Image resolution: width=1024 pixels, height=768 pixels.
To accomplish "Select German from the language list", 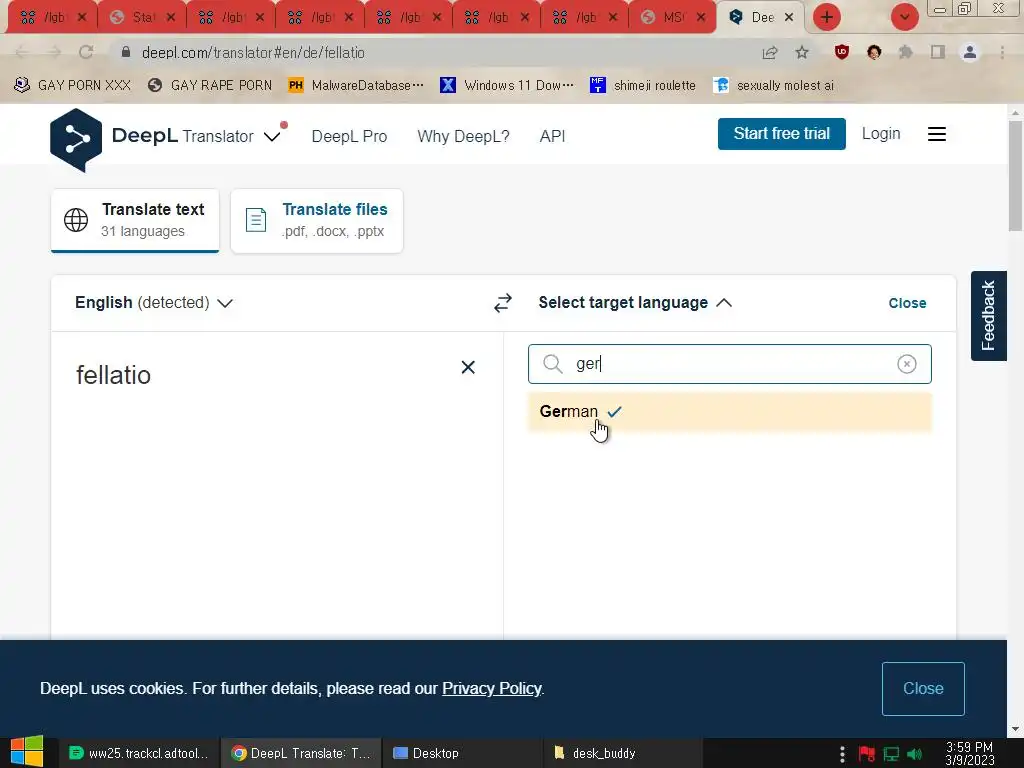I will (x=729, y=411).
